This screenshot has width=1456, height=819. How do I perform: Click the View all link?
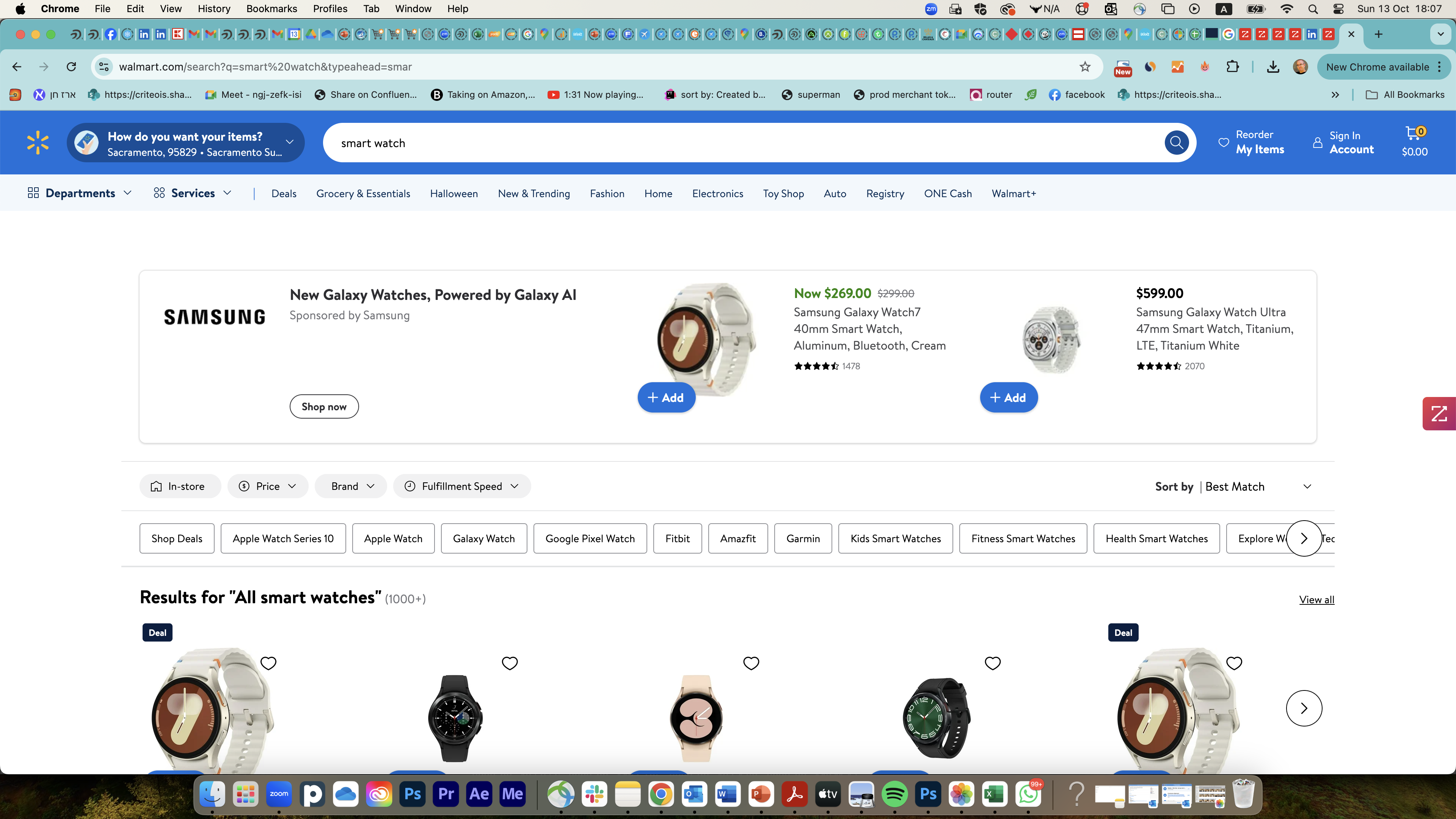click(x=1316, y=600)
